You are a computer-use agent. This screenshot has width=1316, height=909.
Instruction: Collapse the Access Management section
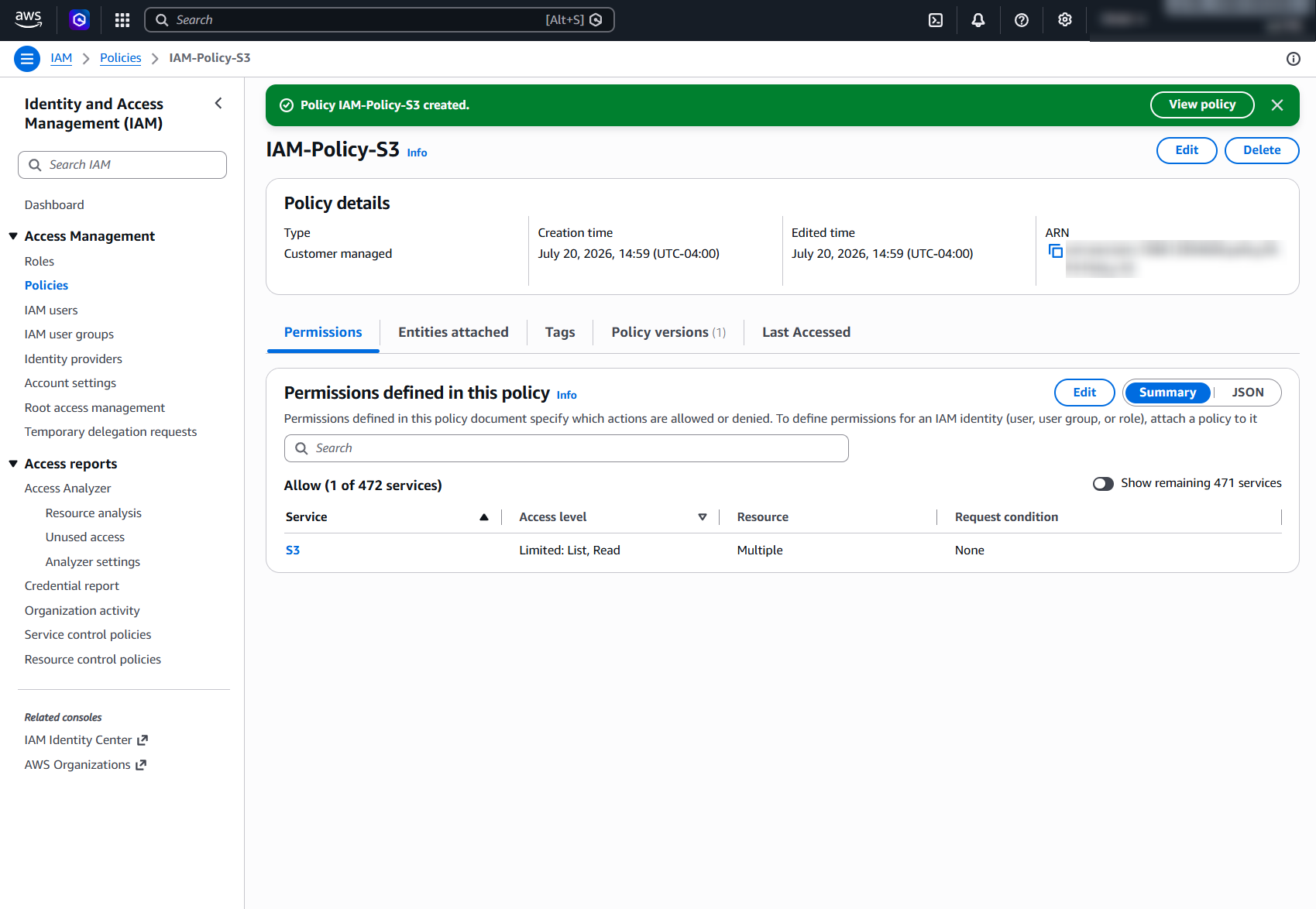13,236
